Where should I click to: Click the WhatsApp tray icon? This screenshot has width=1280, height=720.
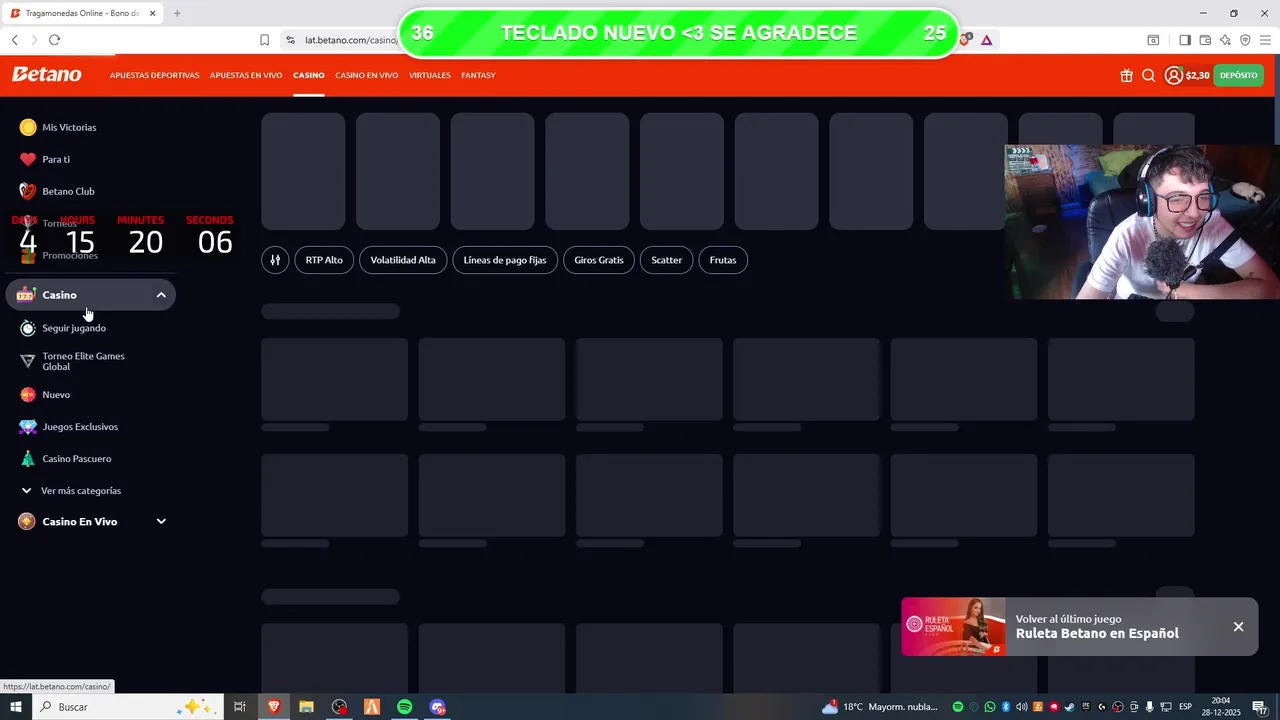pos(989,706)
